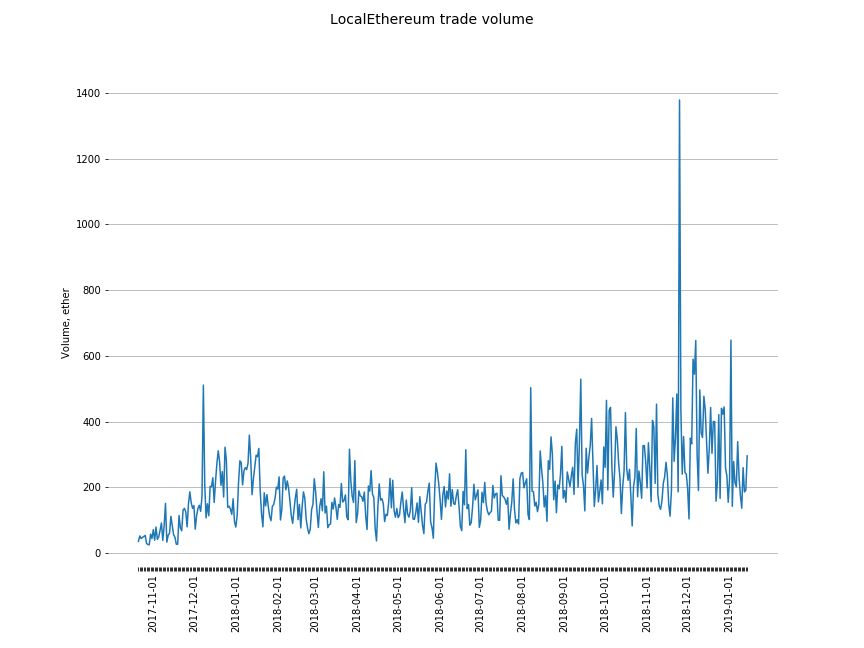
Task: Click the 2018-03-01 date label
Action: (x=315, y=604)
